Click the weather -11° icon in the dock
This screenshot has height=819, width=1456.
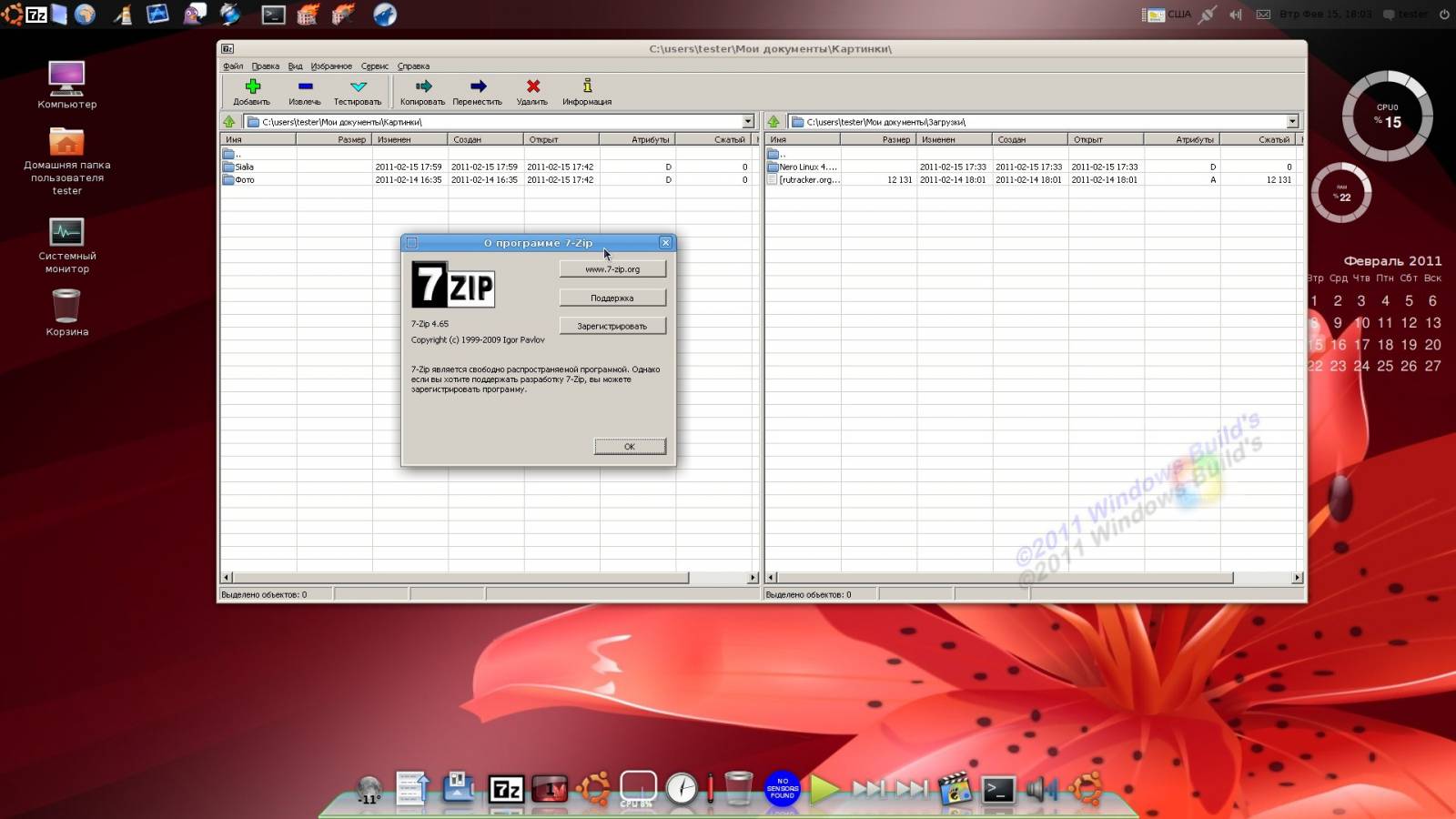pyautogui.click(x=369, y=790)
